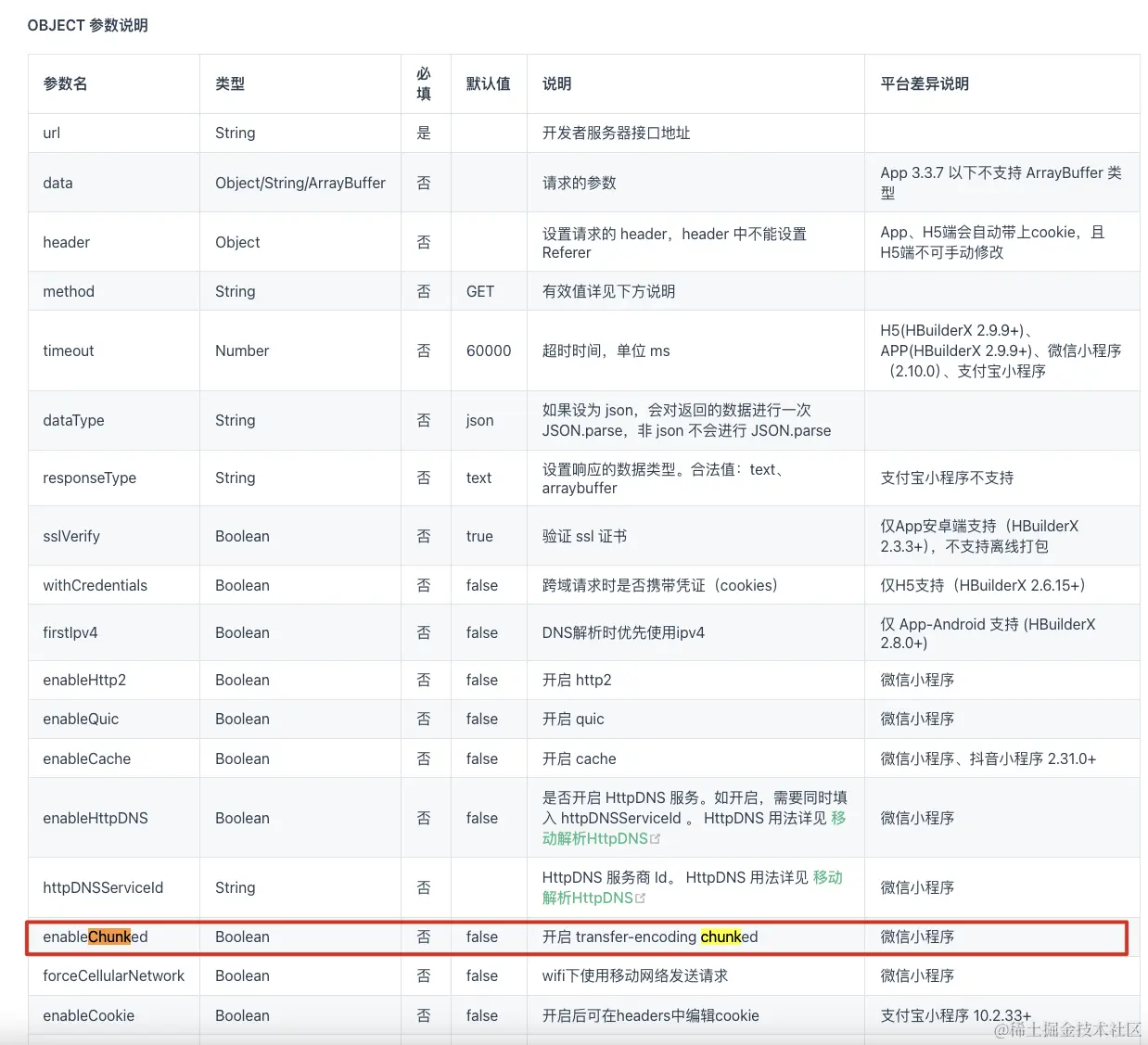Click the Number type in timeout row
Screen dimensions: 1148x1045
pyautogui.click(x=242, y=350)
